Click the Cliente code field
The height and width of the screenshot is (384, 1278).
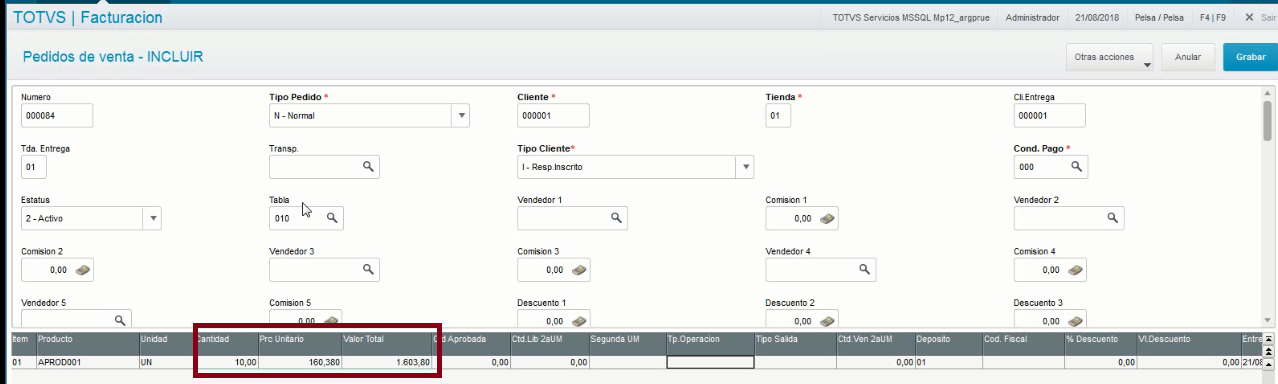(553, 115)
